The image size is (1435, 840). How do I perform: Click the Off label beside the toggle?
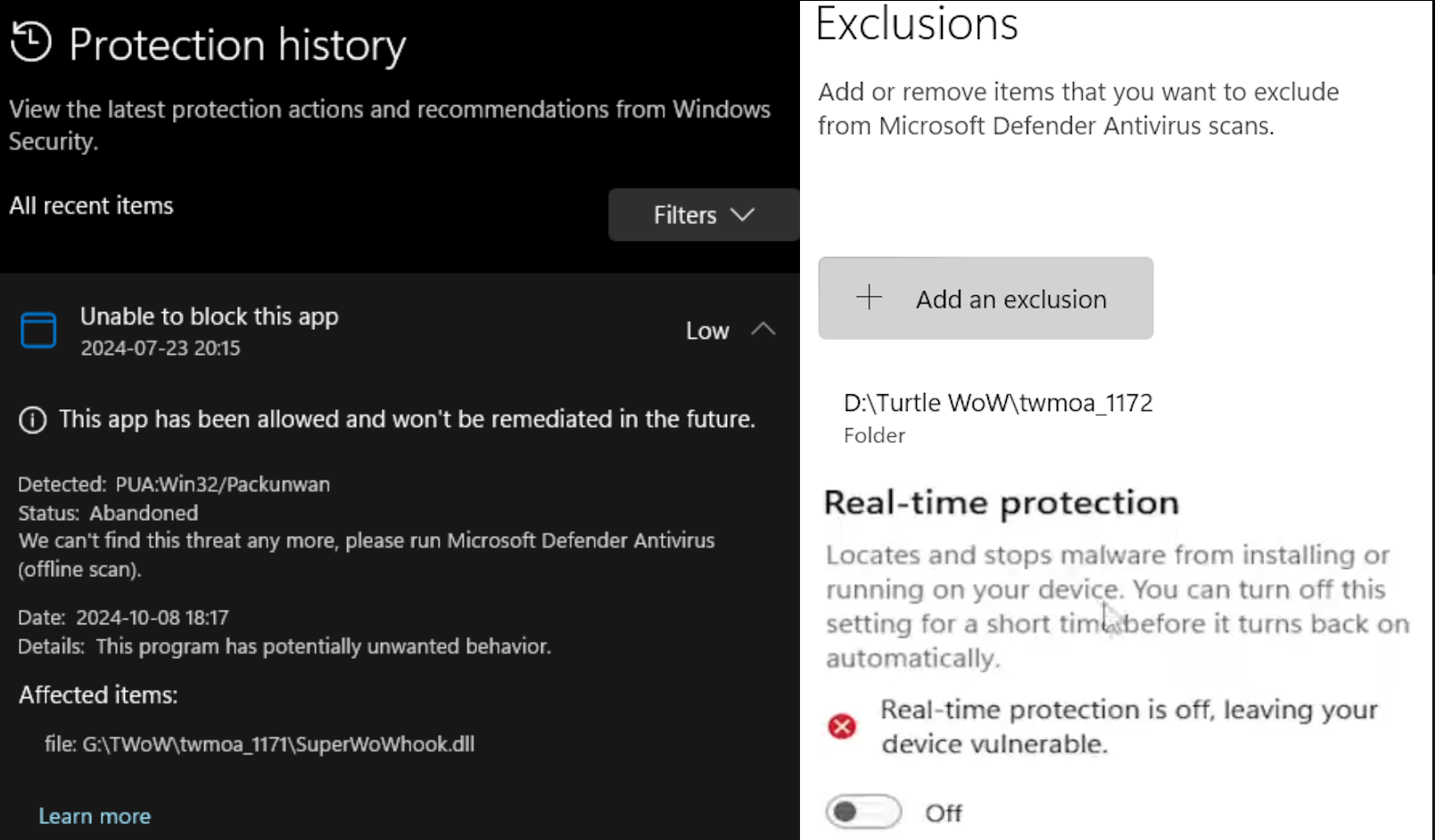[943, 813]
